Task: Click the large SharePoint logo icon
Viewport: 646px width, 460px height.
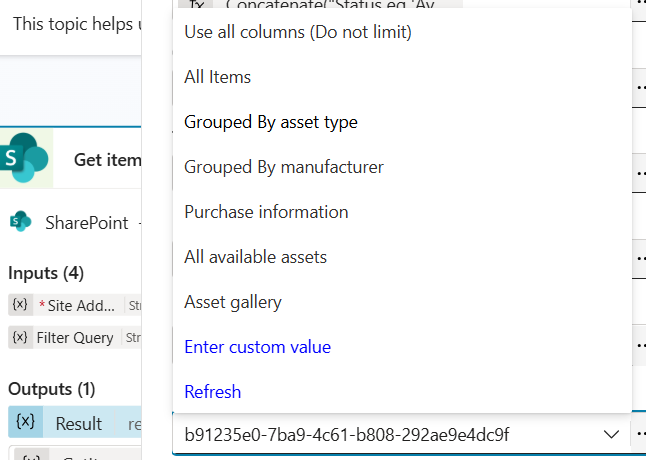Action: click(25, 158)
